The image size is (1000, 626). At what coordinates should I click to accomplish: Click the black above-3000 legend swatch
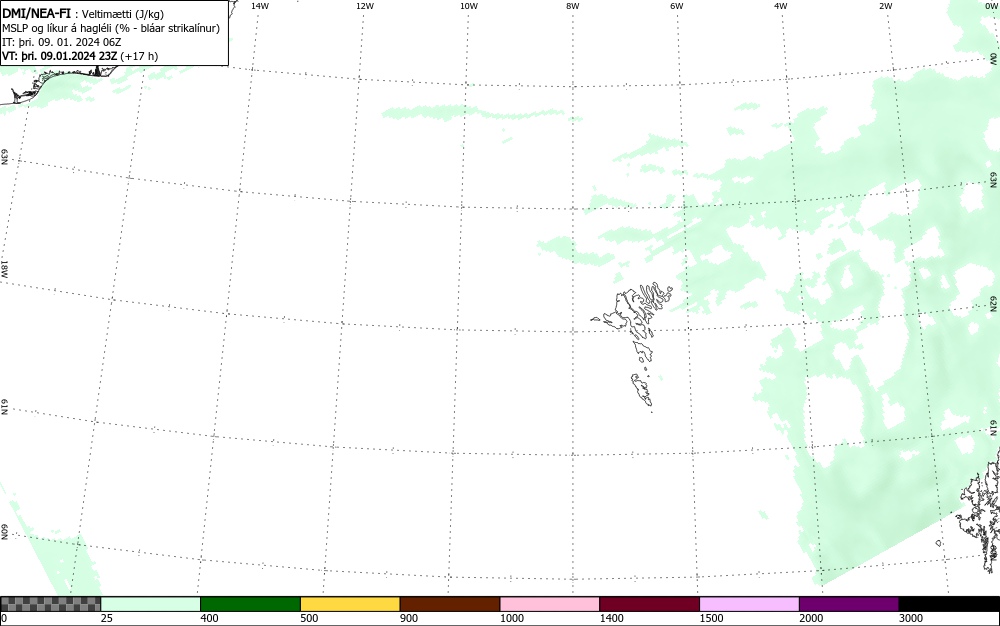tap(949, 604)
